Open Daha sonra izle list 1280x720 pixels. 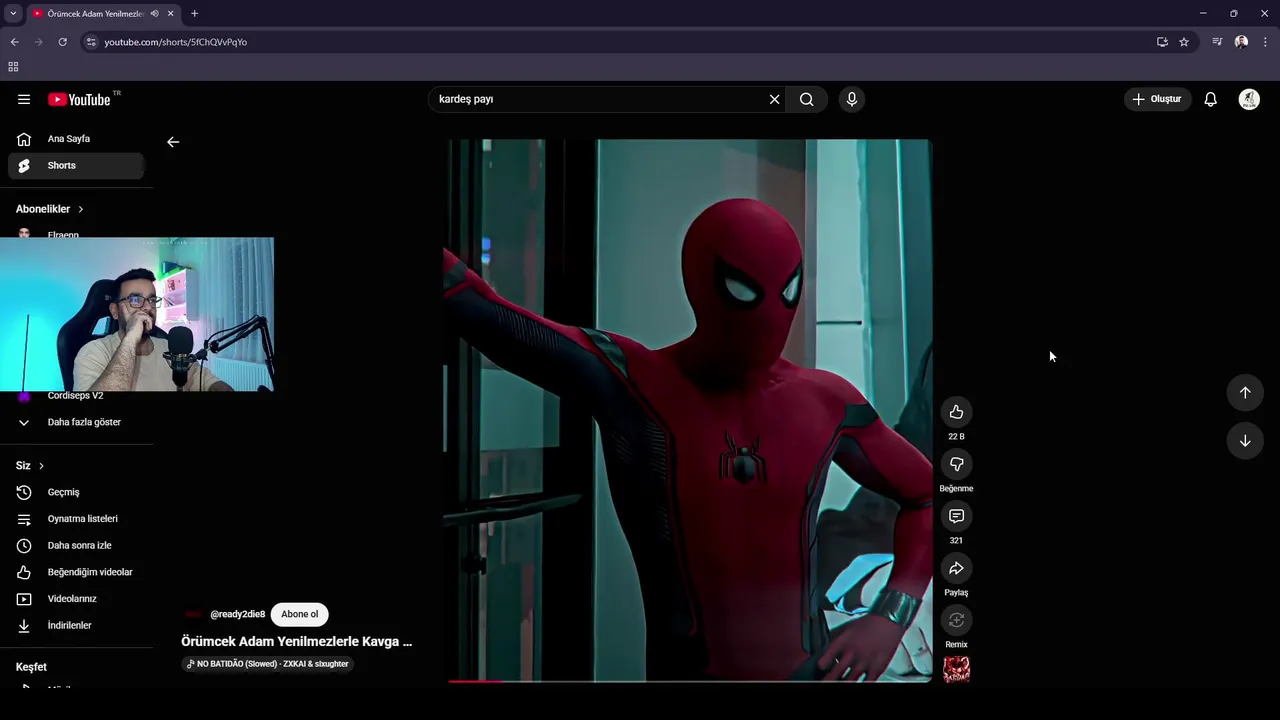pyautogui.click(x=76, y=546)
